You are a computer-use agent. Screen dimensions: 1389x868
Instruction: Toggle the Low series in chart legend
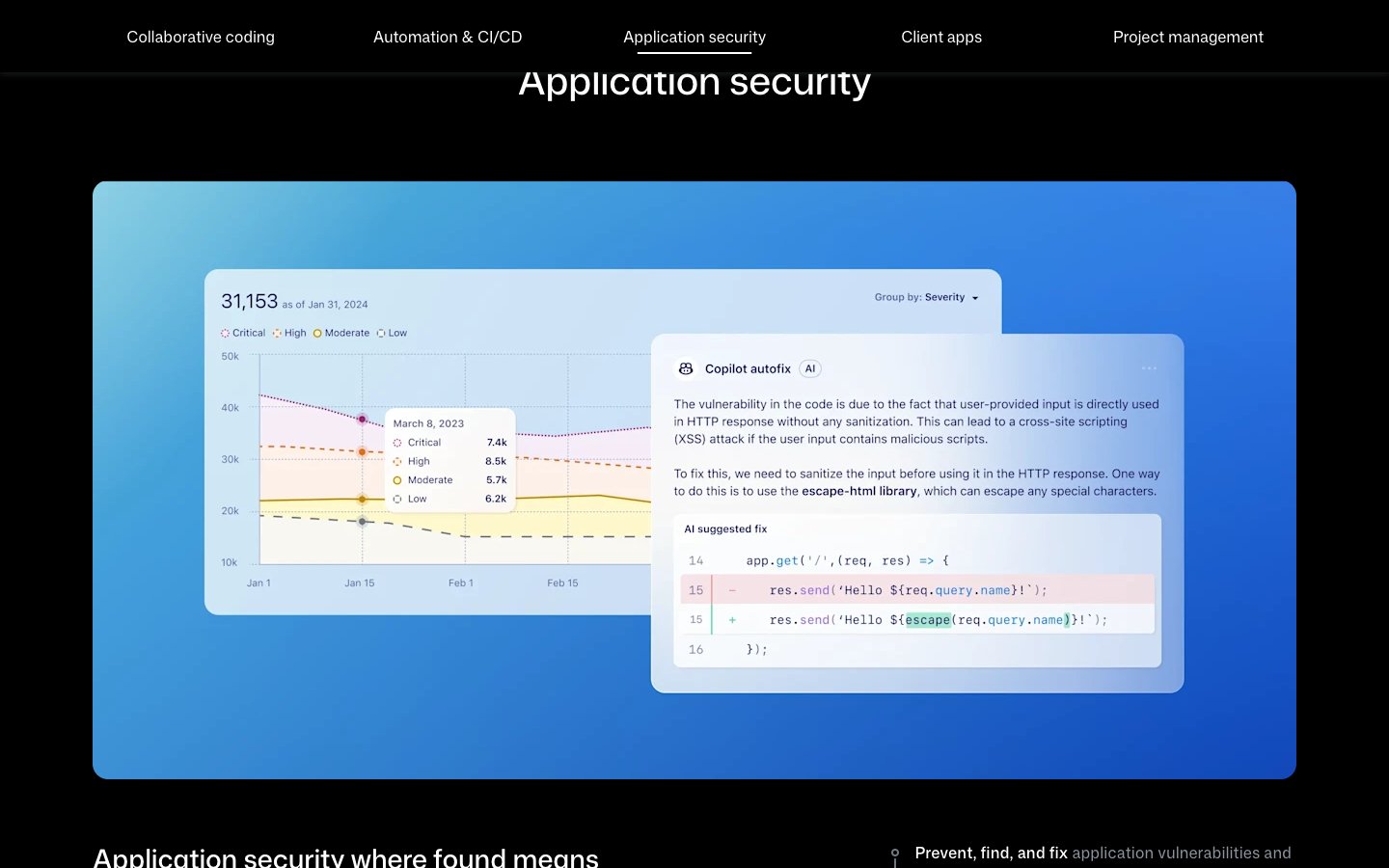(392, 333)
